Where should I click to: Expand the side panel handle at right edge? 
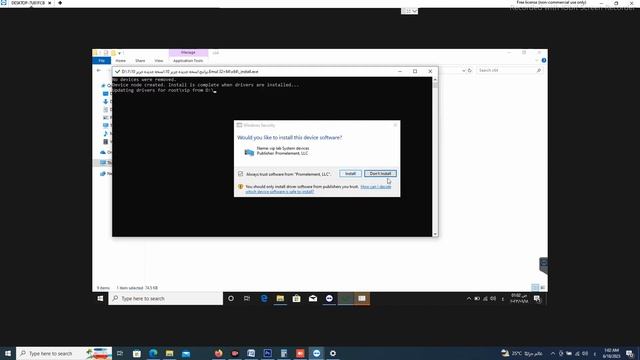click(x=543, y=265)
